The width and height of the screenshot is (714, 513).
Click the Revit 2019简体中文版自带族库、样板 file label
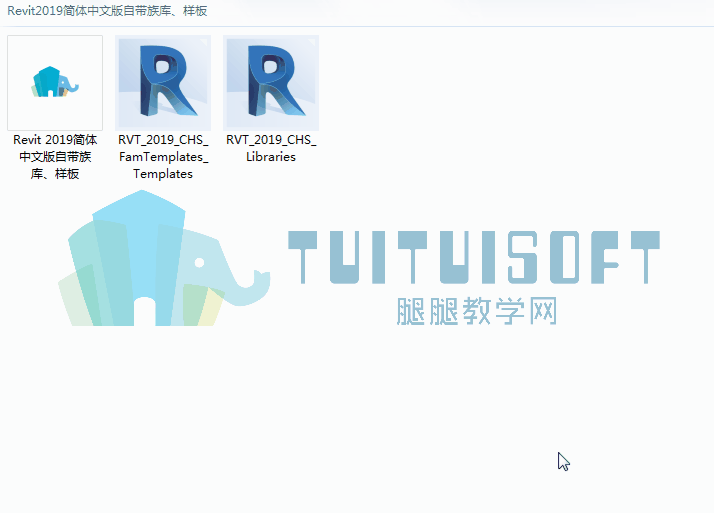55,157
